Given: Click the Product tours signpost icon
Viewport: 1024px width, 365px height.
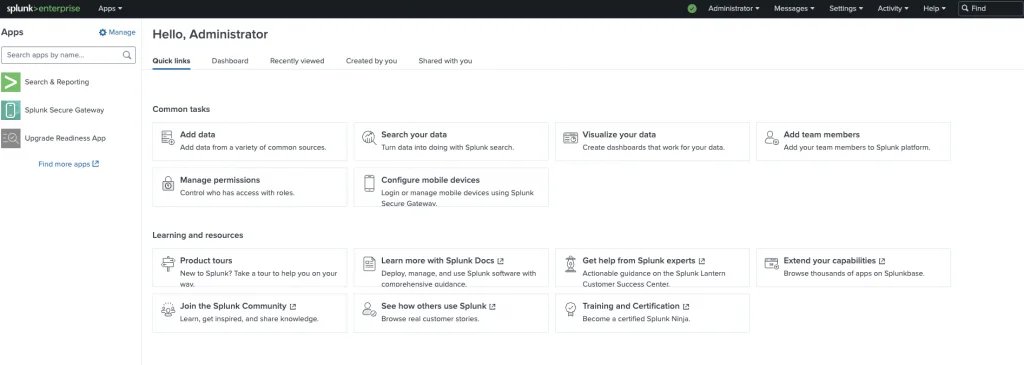Looking at the screenshot, I should click(x=168, y=264).
